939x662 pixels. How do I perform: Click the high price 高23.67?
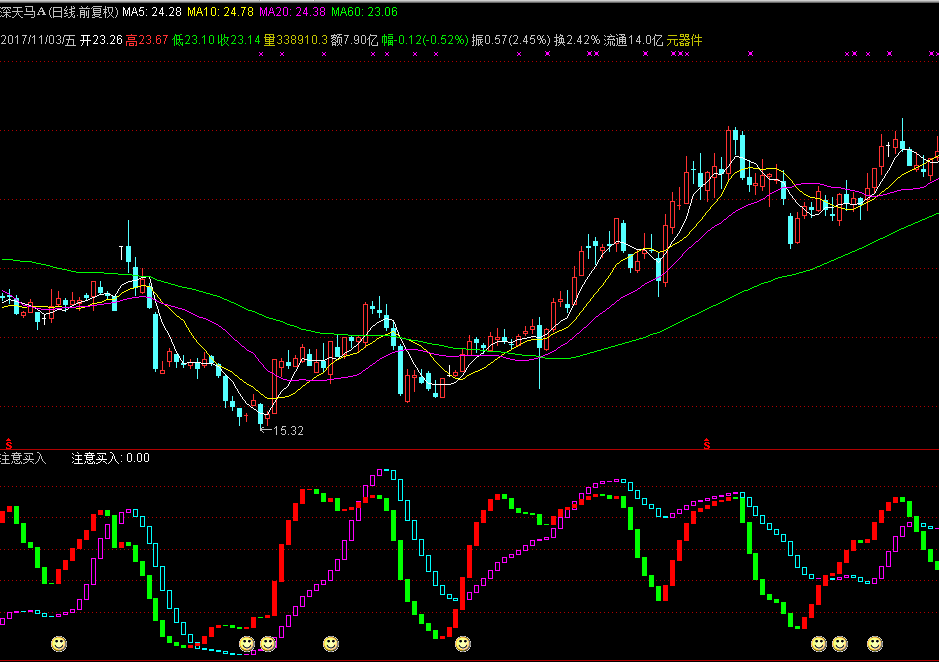coord(147,40)
